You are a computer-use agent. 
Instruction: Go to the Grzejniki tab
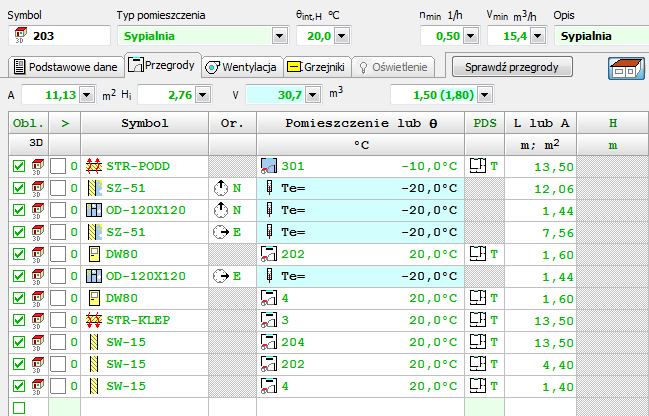click(317, 67)
